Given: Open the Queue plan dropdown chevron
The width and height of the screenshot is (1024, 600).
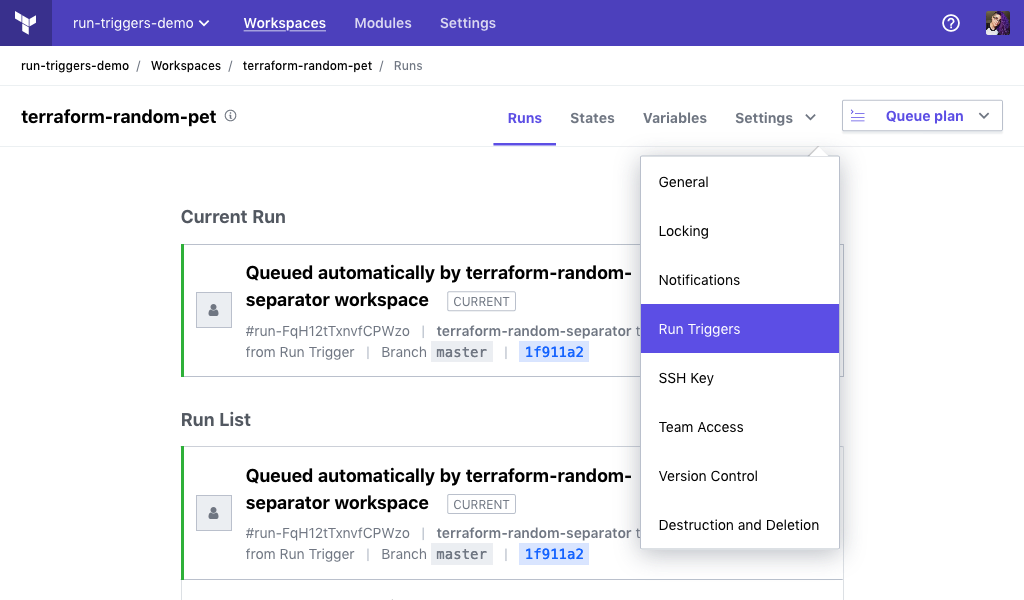Looking at the screenshot, I should click(984, 116).
